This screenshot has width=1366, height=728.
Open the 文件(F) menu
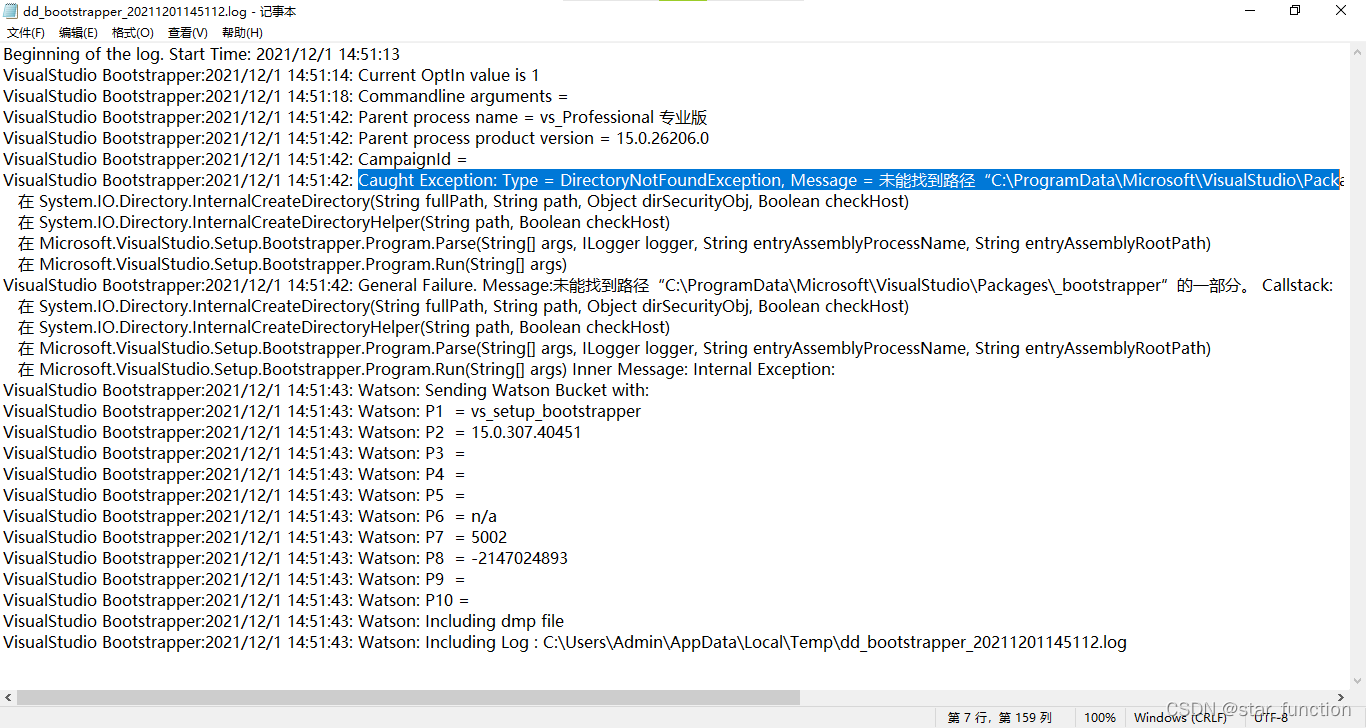[26, 33]
